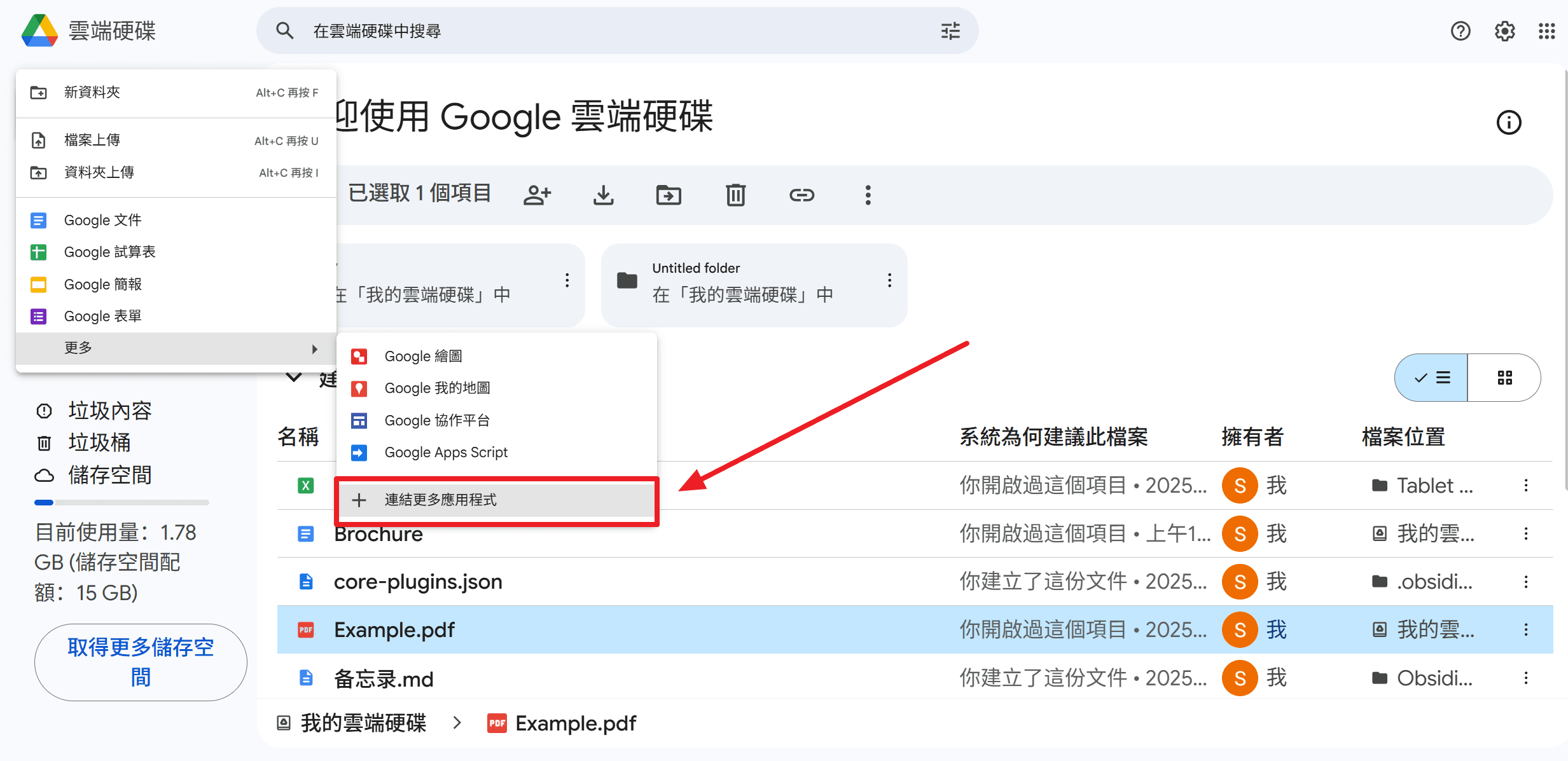Open the help question mark menu
This screenshot has width=1568, height=761.
click(1460, 31)
